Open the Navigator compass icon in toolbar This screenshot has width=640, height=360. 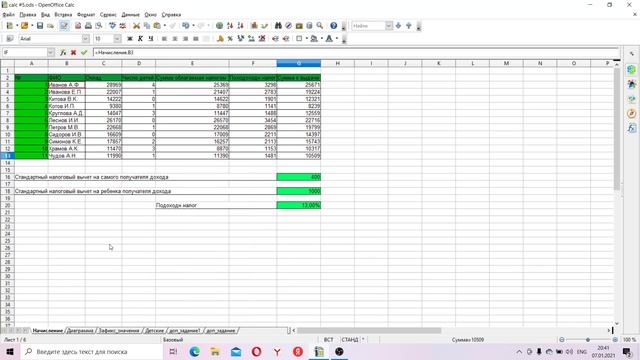click(289, 26)
